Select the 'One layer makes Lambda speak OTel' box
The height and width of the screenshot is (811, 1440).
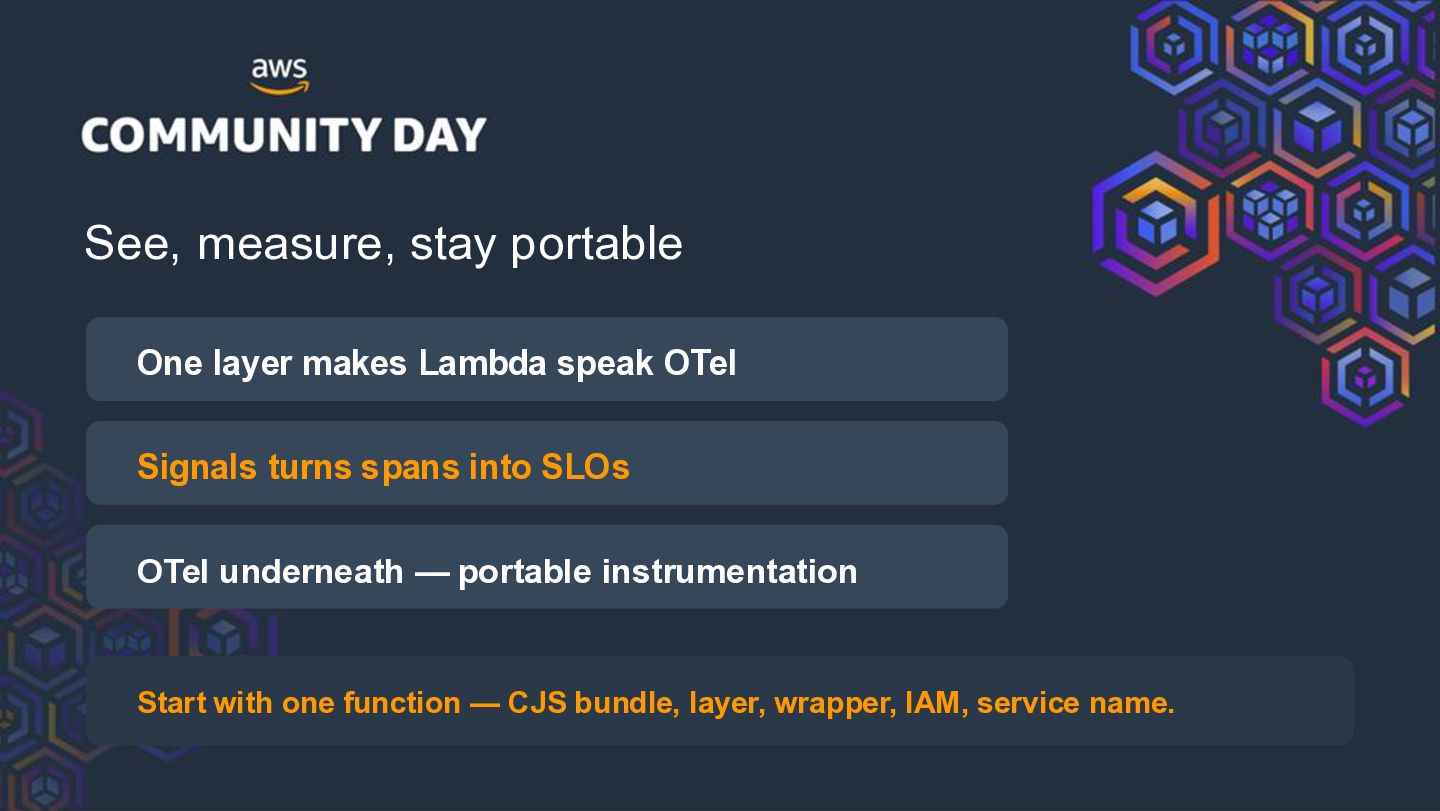tap(547, 359)
